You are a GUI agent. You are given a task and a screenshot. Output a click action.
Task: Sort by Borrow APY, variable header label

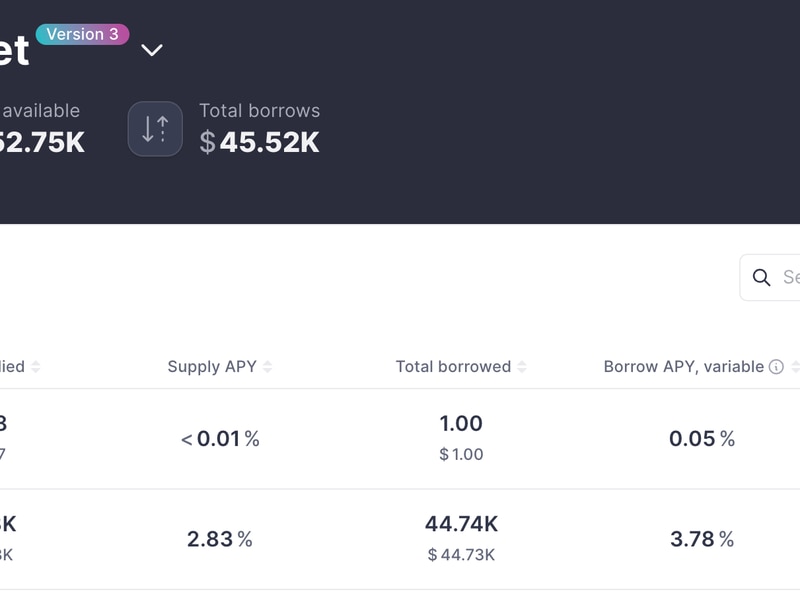[683, 367]
